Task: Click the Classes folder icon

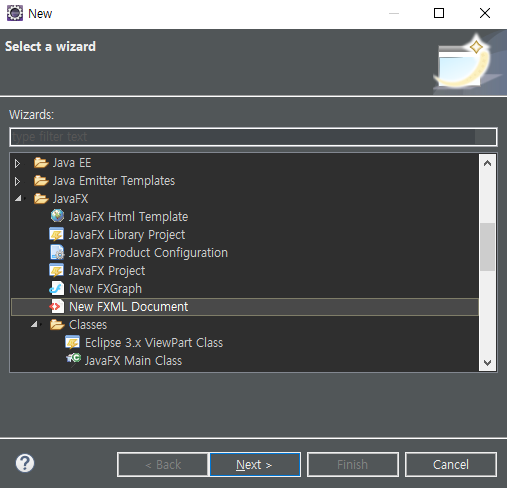Action: pyautogui.click(x=57, y=324)
